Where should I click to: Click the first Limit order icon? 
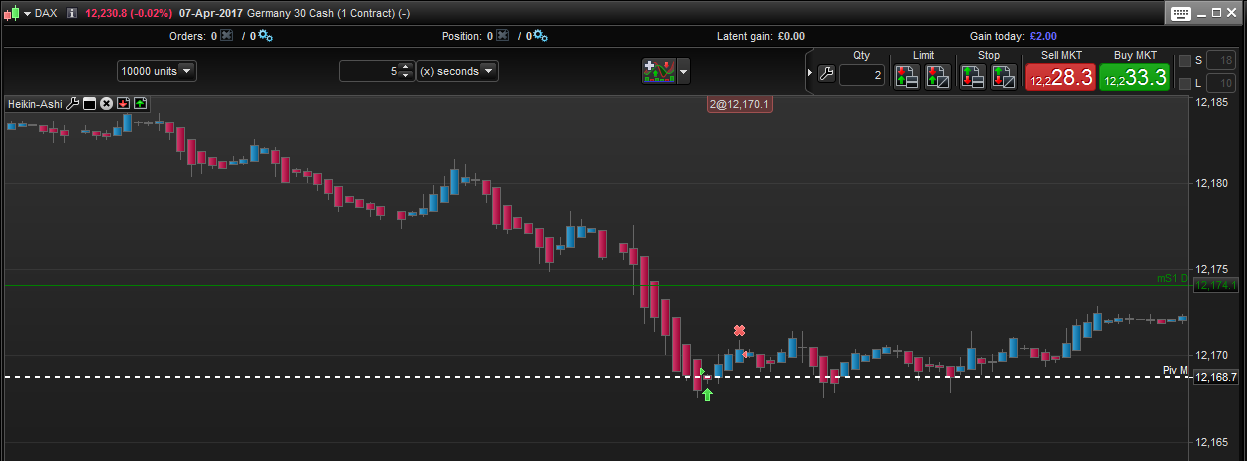pyautogui.click(x=907, y=76)
